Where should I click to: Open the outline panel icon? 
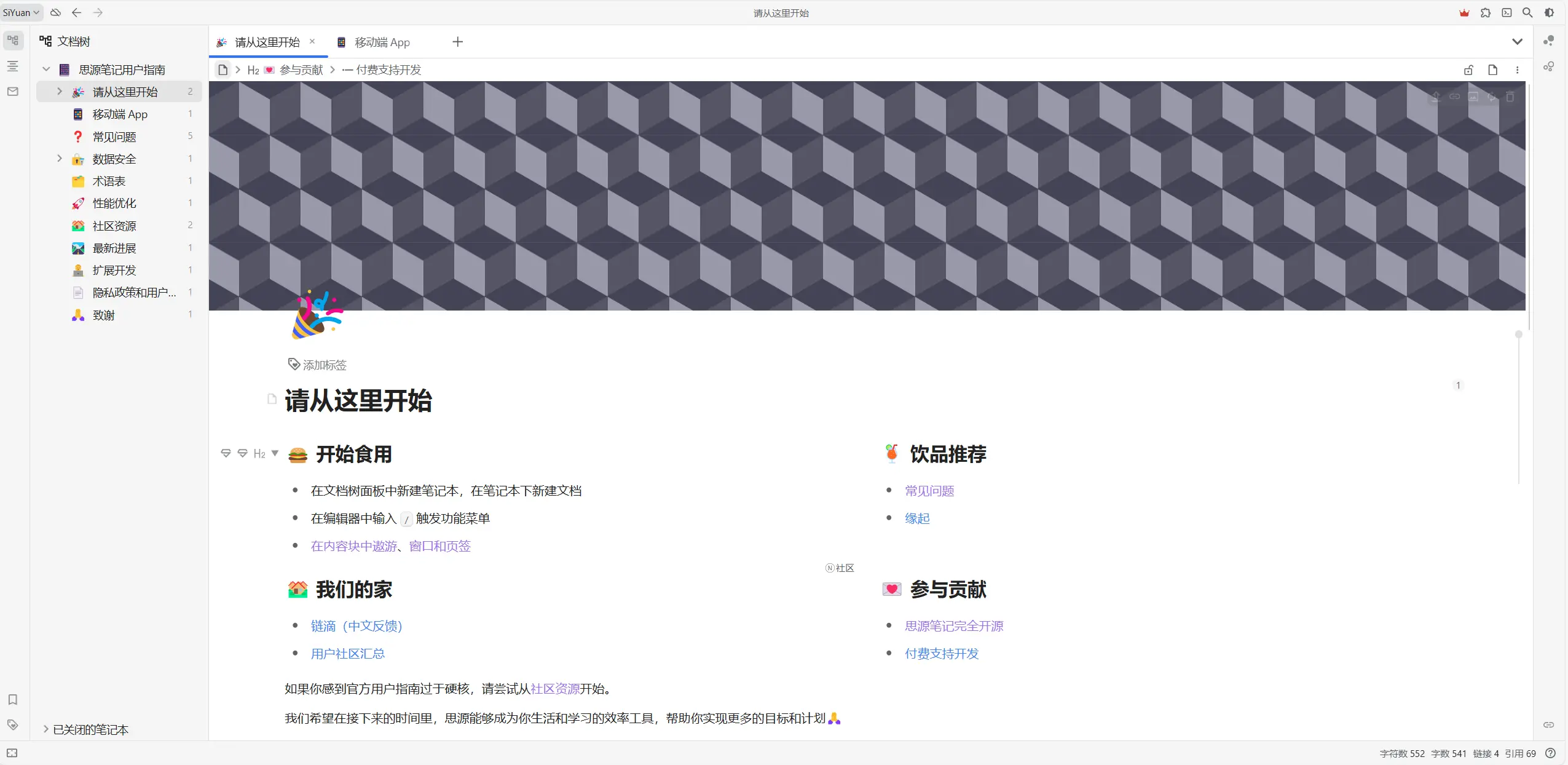pyautogui.click(x=12, y=66)
